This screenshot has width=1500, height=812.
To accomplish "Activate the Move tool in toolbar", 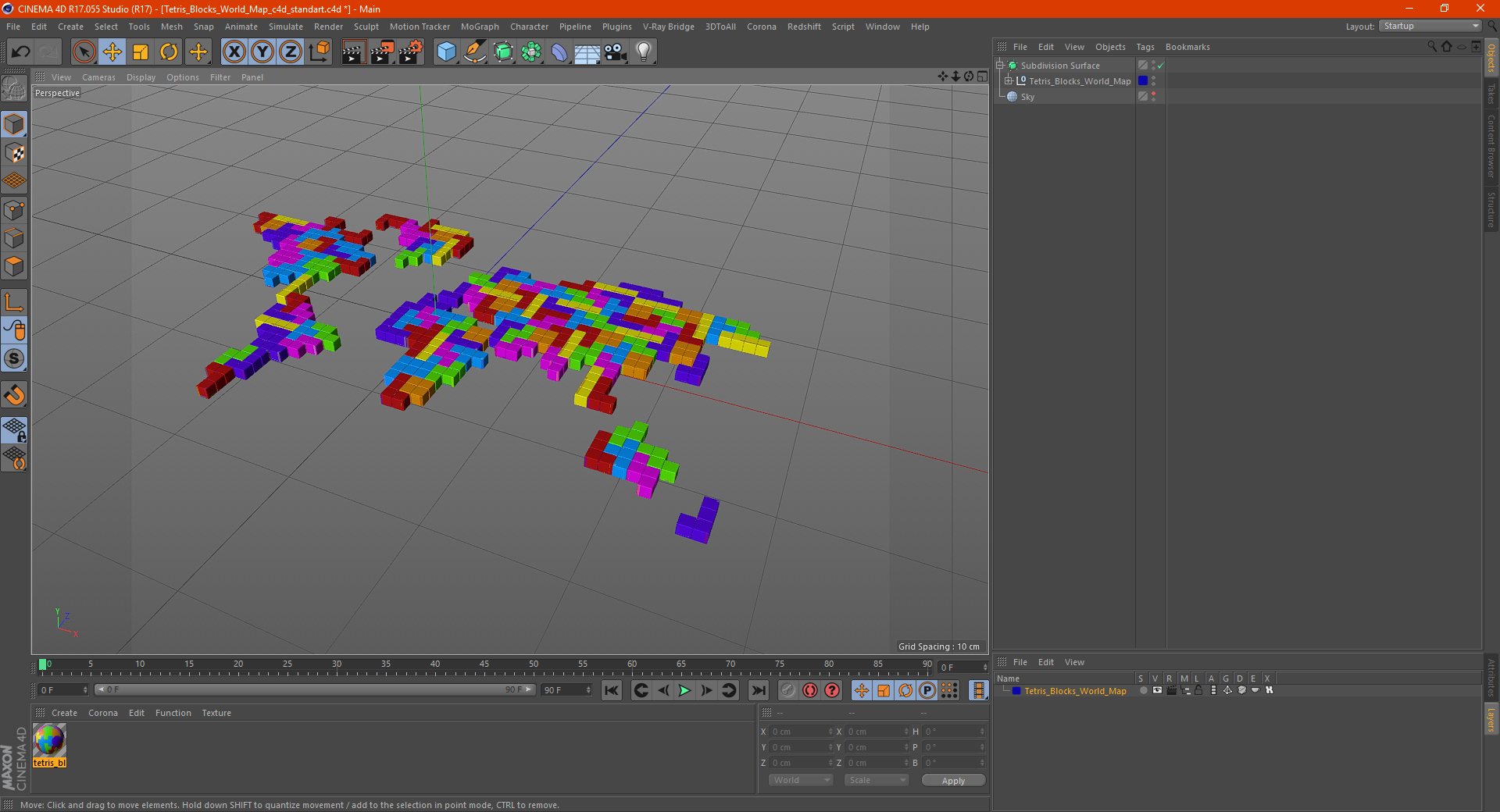I will [x=112, y=52].
